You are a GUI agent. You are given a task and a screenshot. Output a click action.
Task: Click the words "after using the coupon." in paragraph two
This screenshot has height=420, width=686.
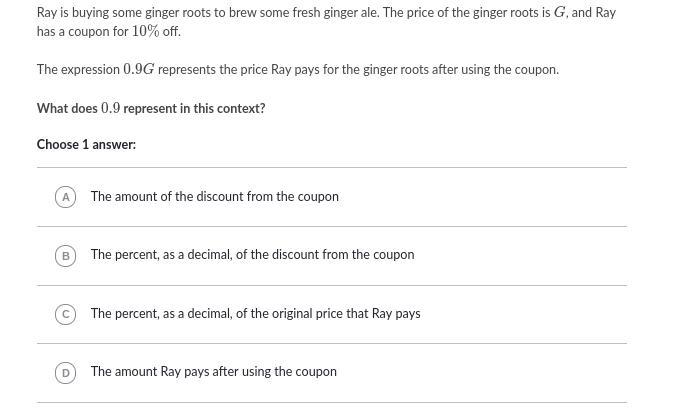pos(495,70)
